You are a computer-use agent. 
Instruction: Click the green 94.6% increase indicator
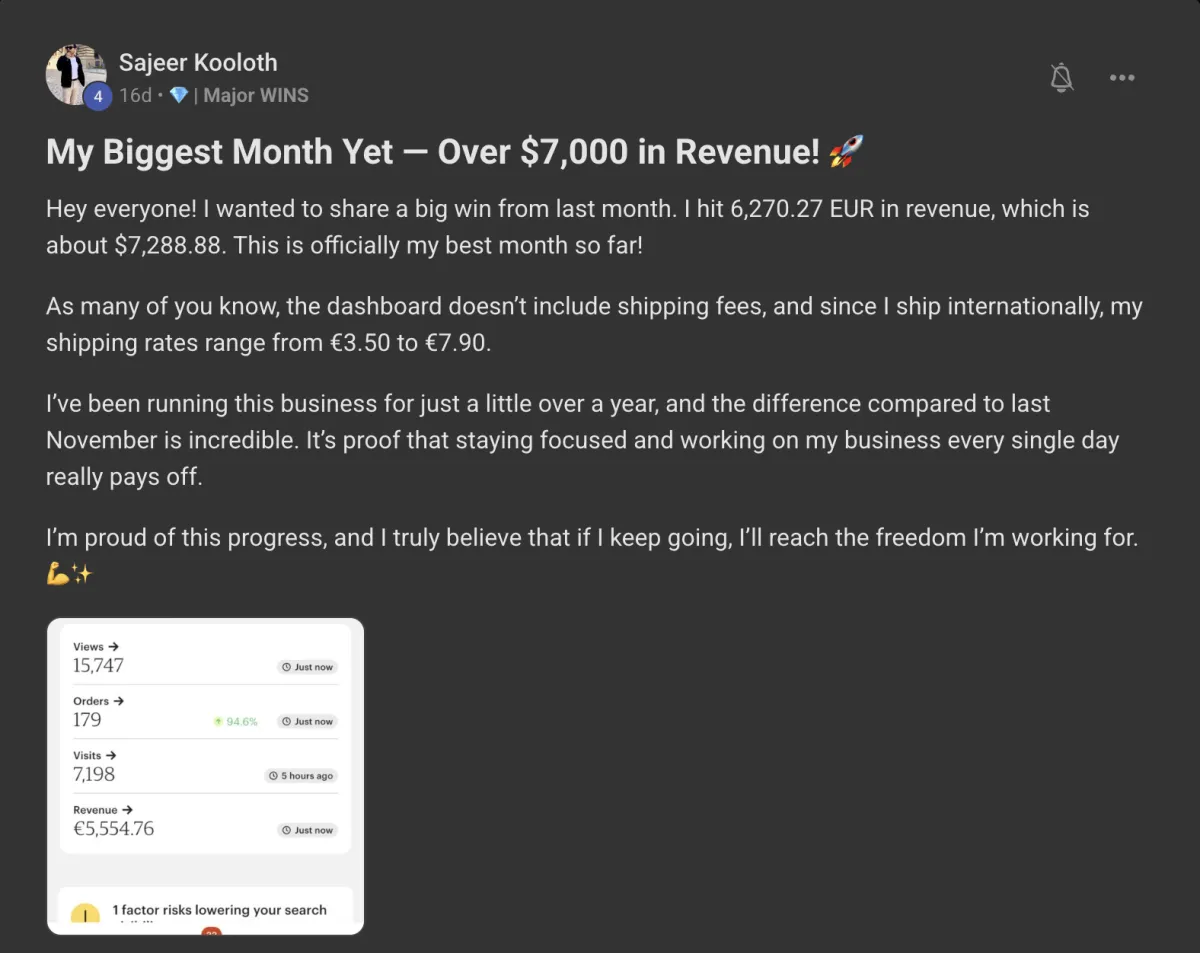(x=235, y=721)
